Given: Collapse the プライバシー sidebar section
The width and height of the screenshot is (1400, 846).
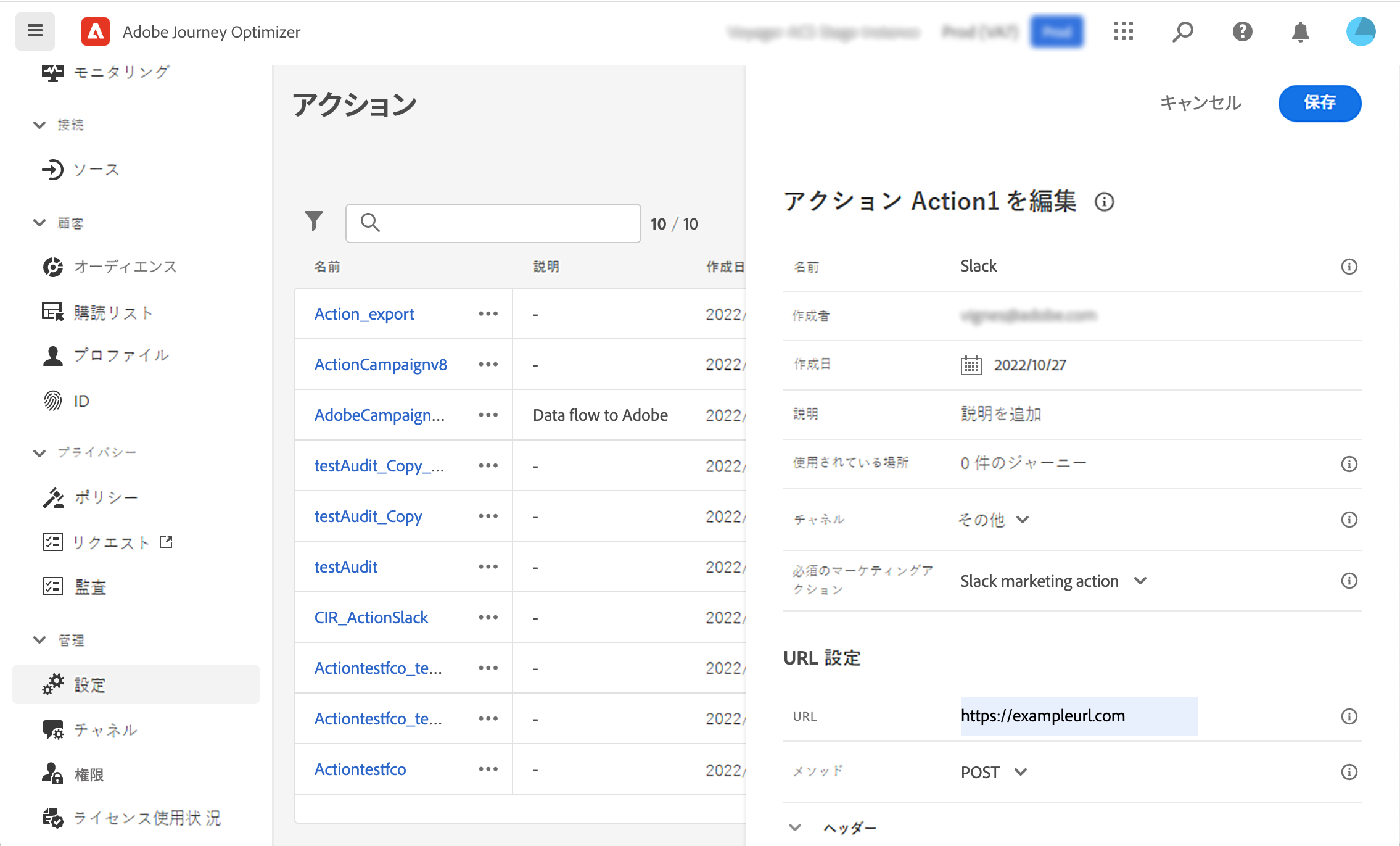Looking at the screenshot, I should point(39,453).
